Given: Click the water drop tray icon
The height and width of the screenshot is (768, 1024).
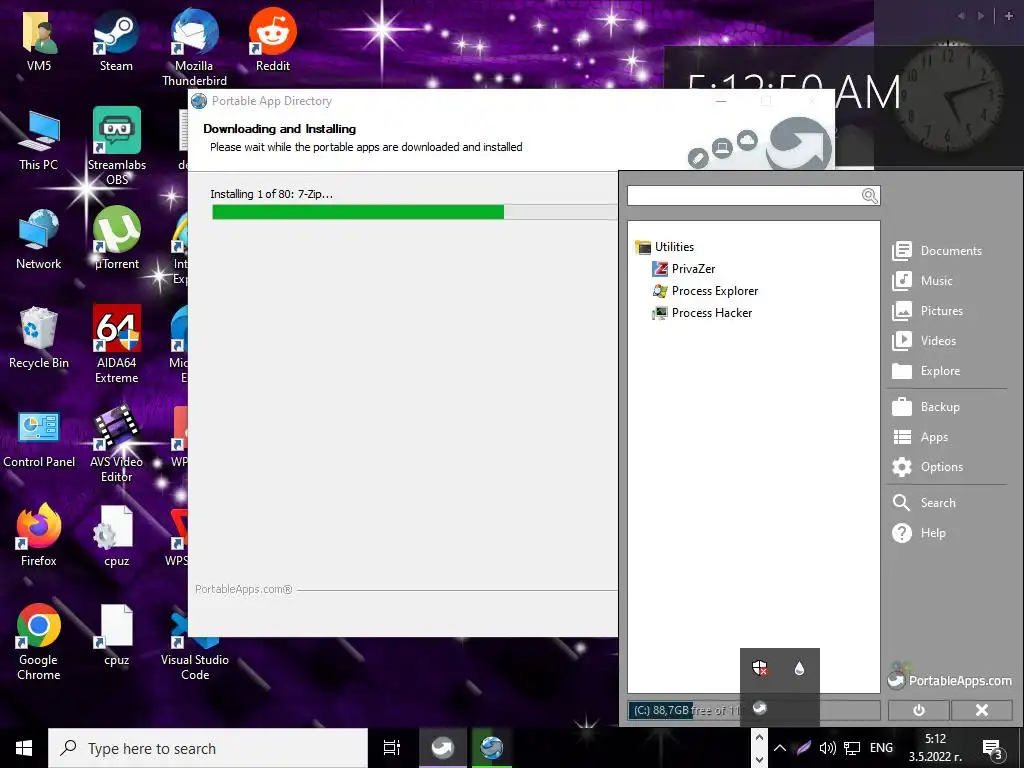Looking at the screenshot, I should pos(799,668).
